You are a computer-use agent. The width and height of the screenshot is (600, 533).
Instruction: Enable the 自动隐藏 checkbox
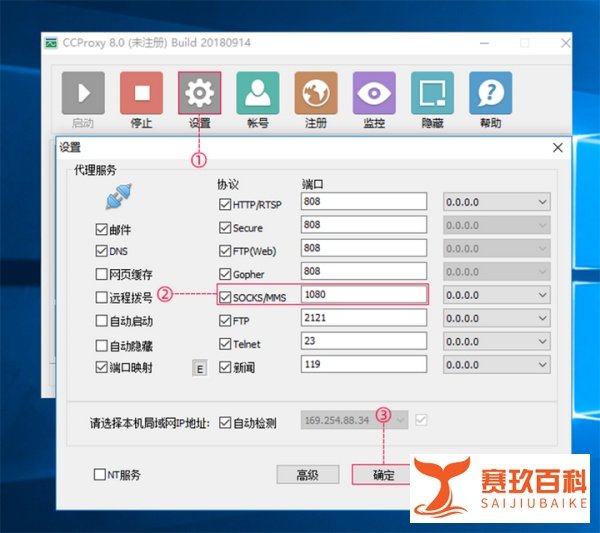[101, 346]
